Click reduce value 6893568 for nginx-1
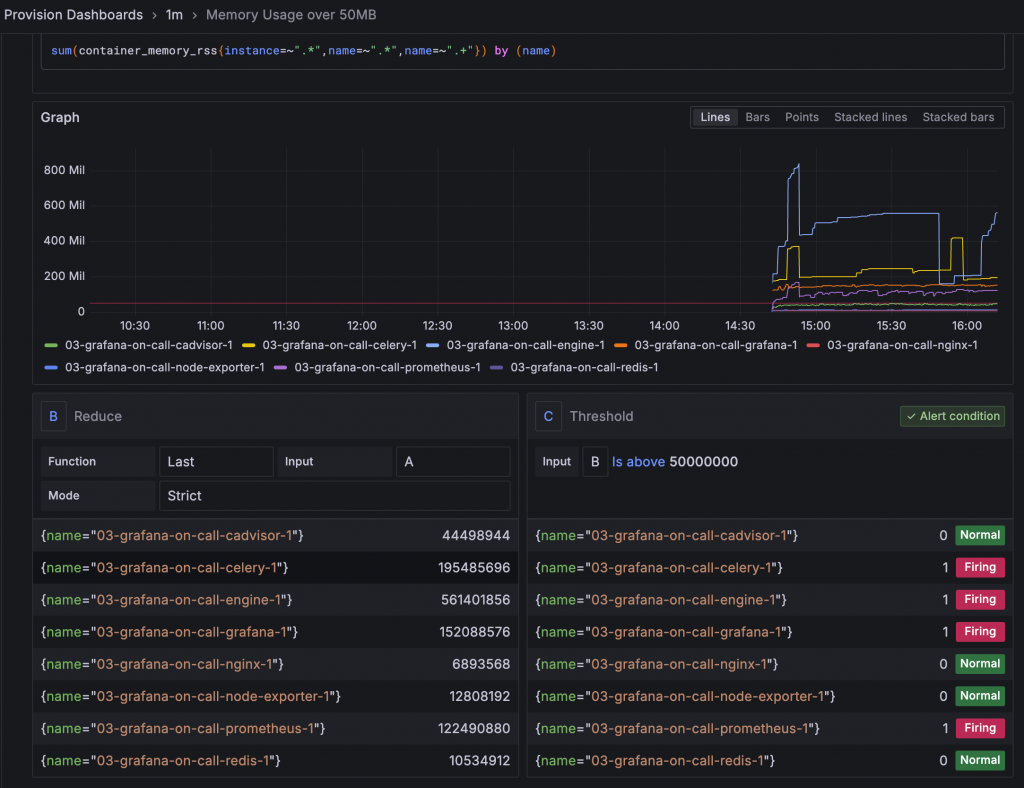Viewport: 1024px width, 788px height. click(x=481, y=664)
